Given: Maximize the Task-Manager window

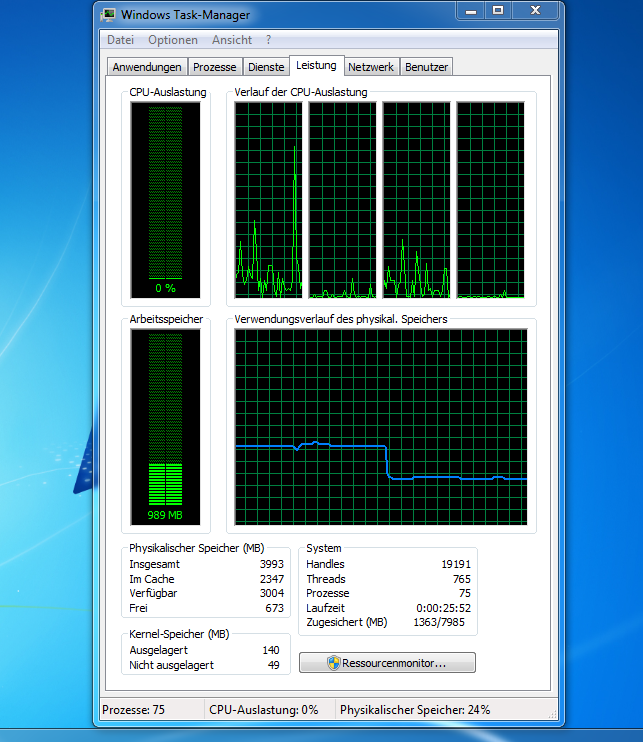Looking at the screenshot, I should 498,11.
